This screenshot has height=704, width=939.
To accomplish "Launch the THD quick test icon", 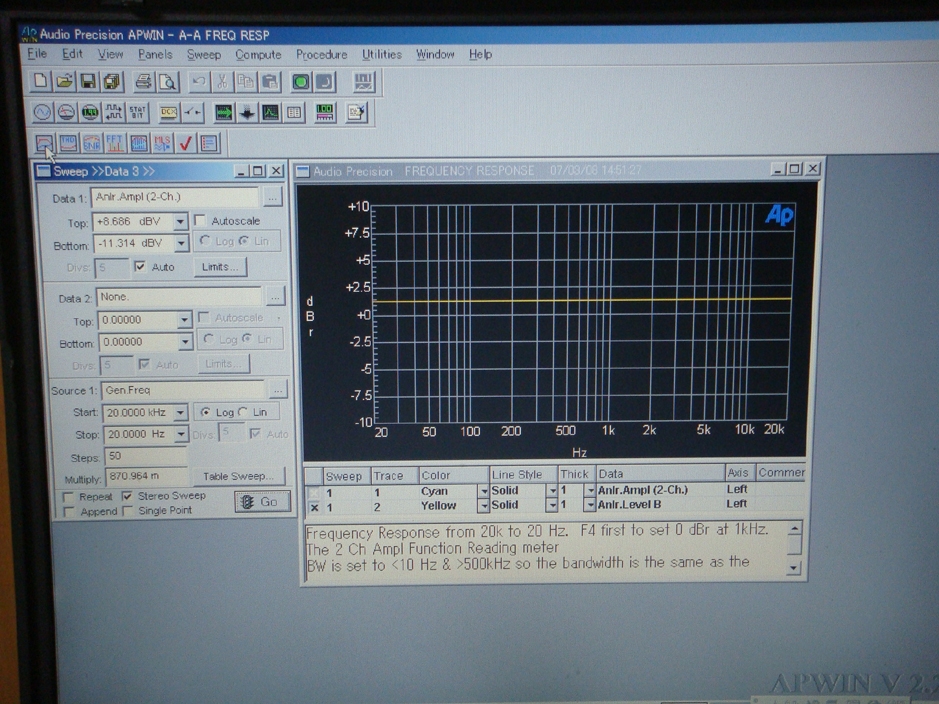I will point(68,143).
